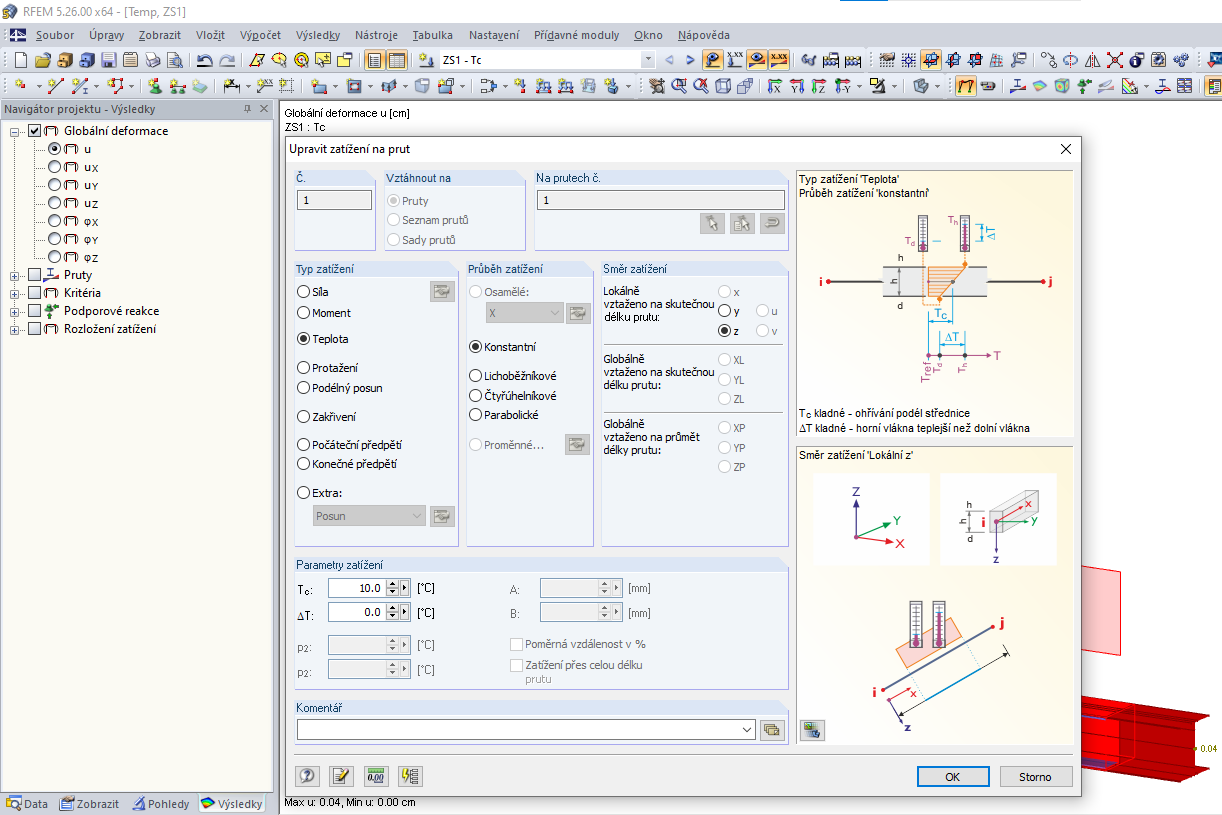The width and height of the screenshot is (1222, 815).
Task: Click the help icon in the dialog footer
Action: coord(308,775)
